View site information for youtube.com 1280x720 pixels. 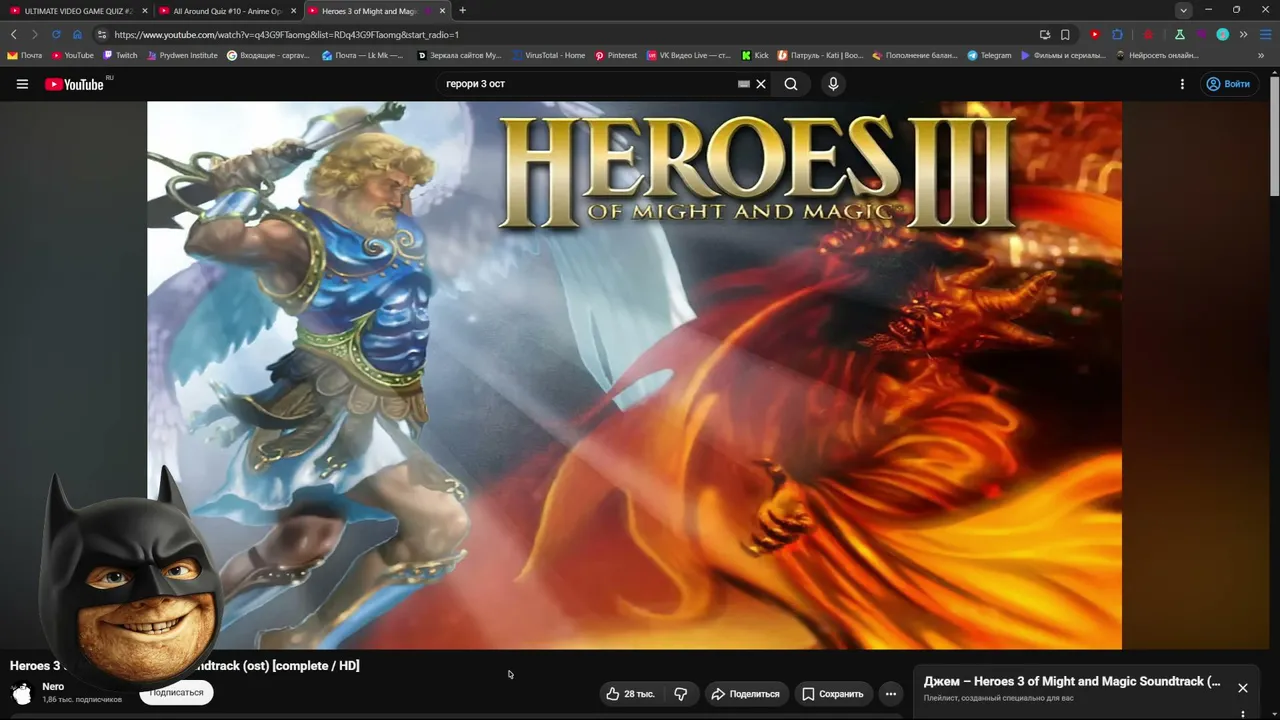[x=101, y=34]
